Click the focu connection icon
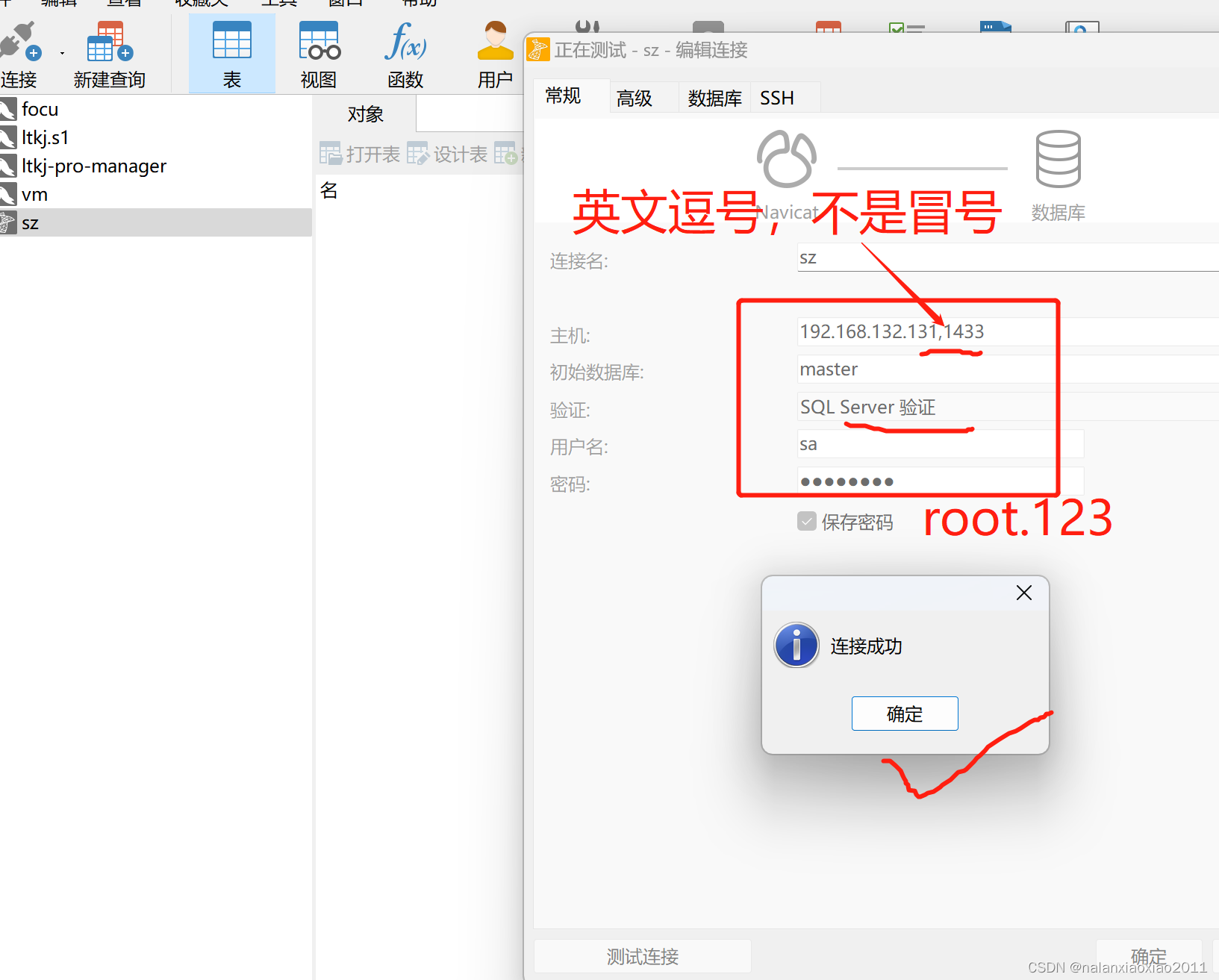 7,110
